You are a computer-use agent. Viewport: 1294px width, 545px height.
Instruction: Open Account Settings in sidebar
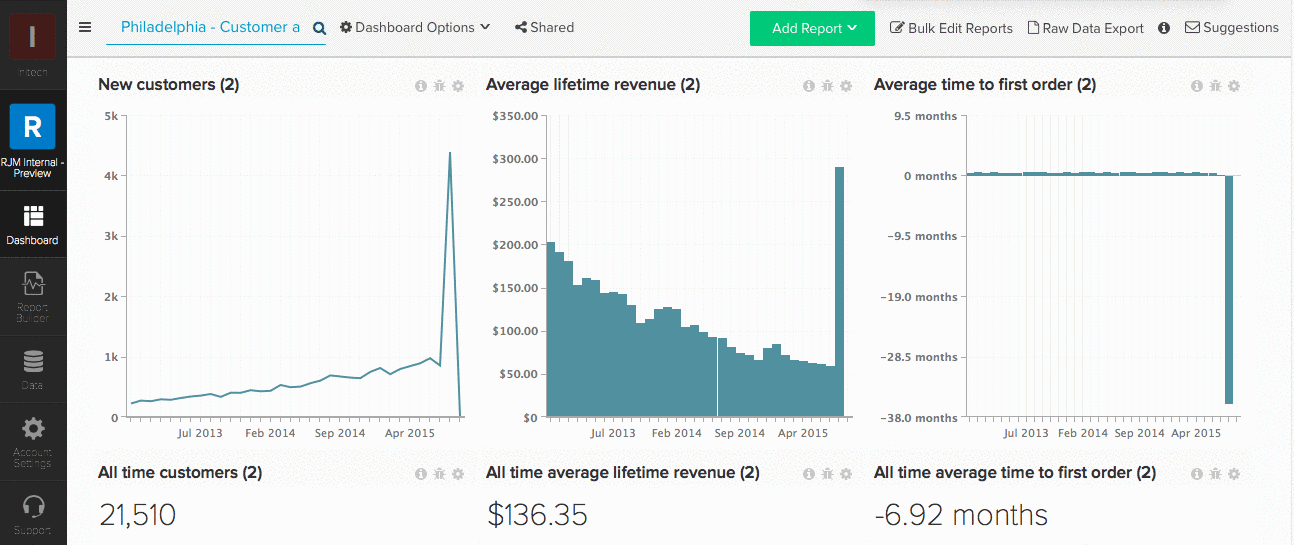[33, 440]
